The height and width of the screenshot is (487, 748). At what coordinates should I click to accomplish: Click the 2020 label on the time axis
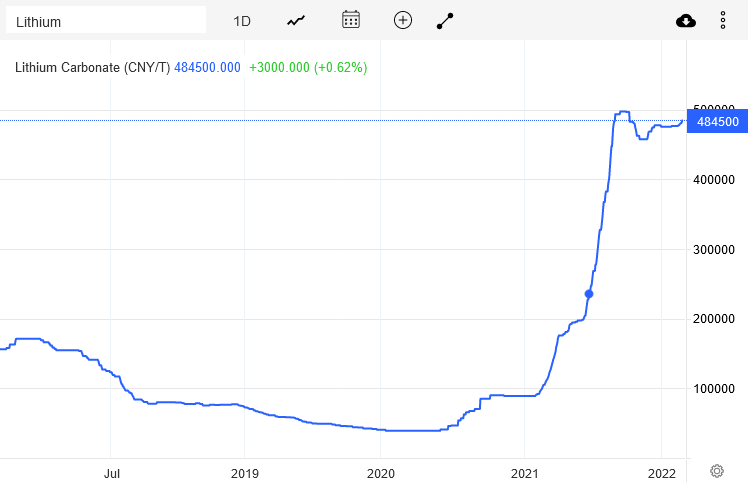point(381,471)
